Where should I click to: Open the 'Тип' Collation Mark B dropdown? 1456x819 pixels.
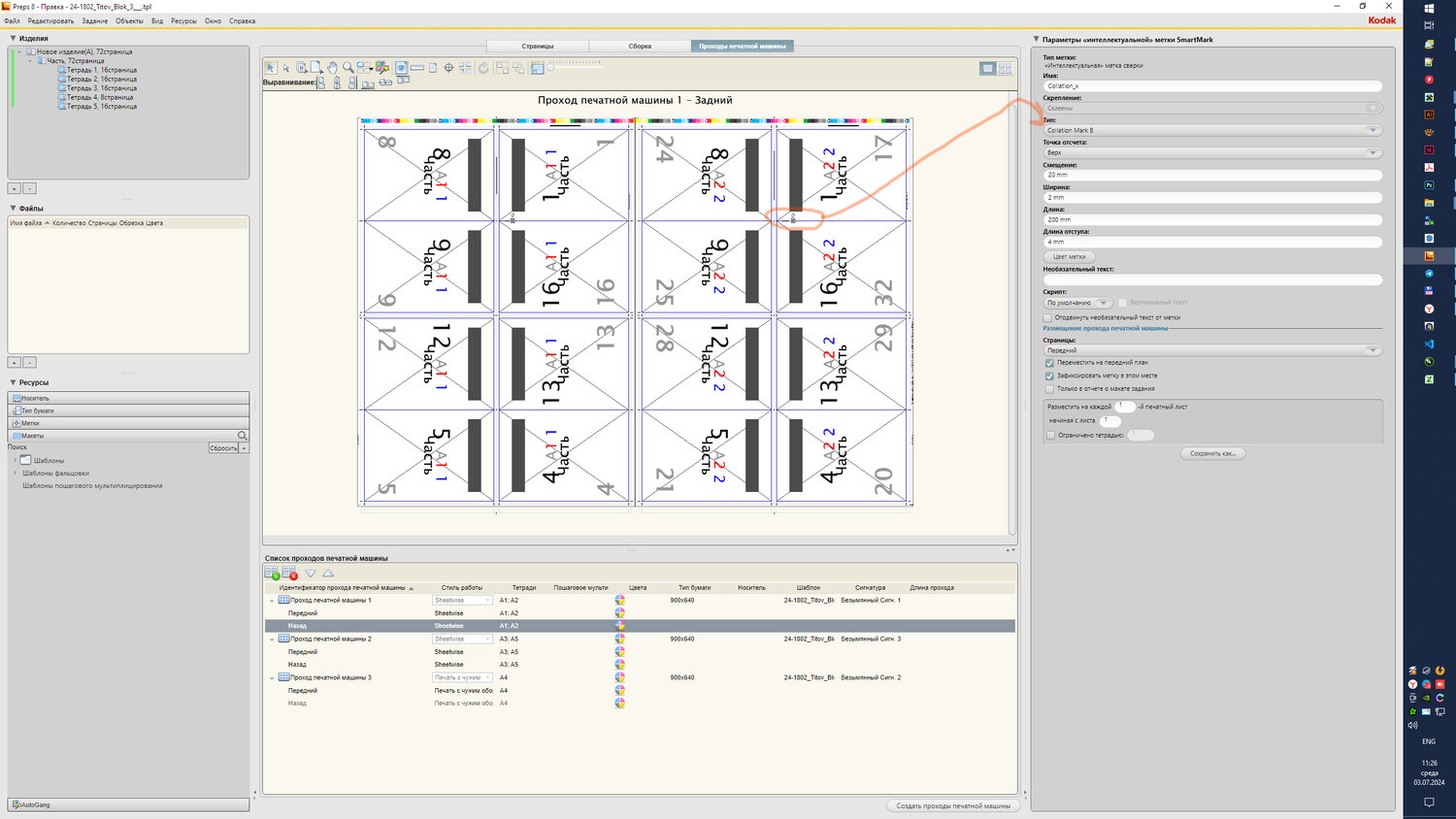pyautogui.click(x=1212, y=130)
